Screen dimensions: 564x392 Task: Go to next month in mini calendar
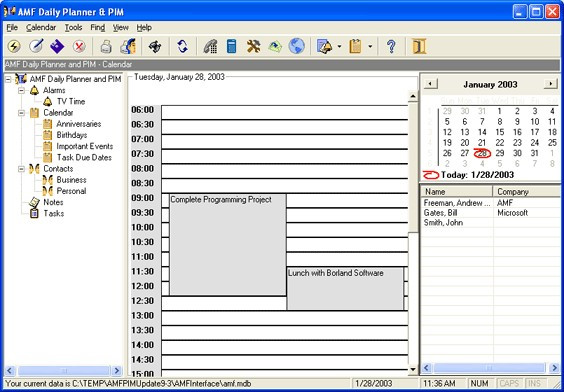click(550, 84)
